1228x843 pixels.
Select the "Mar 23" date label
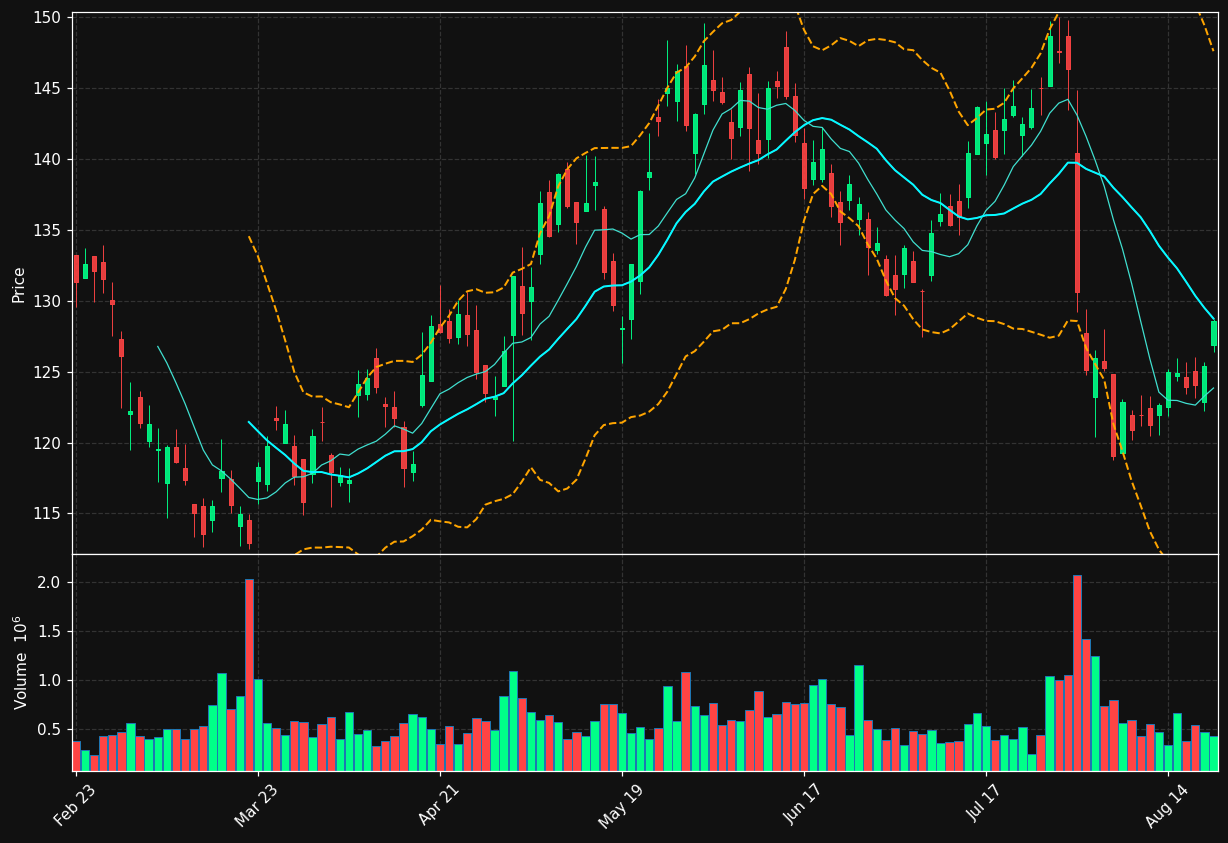tap(257, 804)
